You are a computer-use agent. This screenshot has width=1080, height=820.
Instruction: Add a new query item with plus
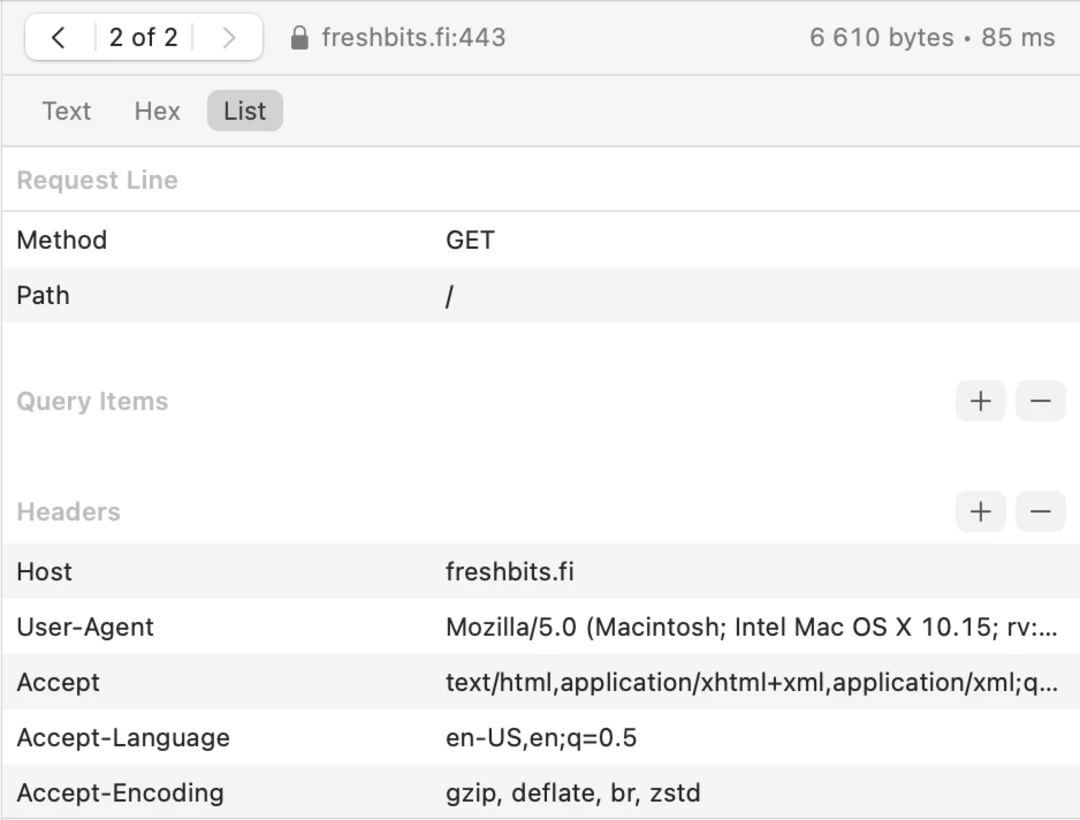pos(980,401)
